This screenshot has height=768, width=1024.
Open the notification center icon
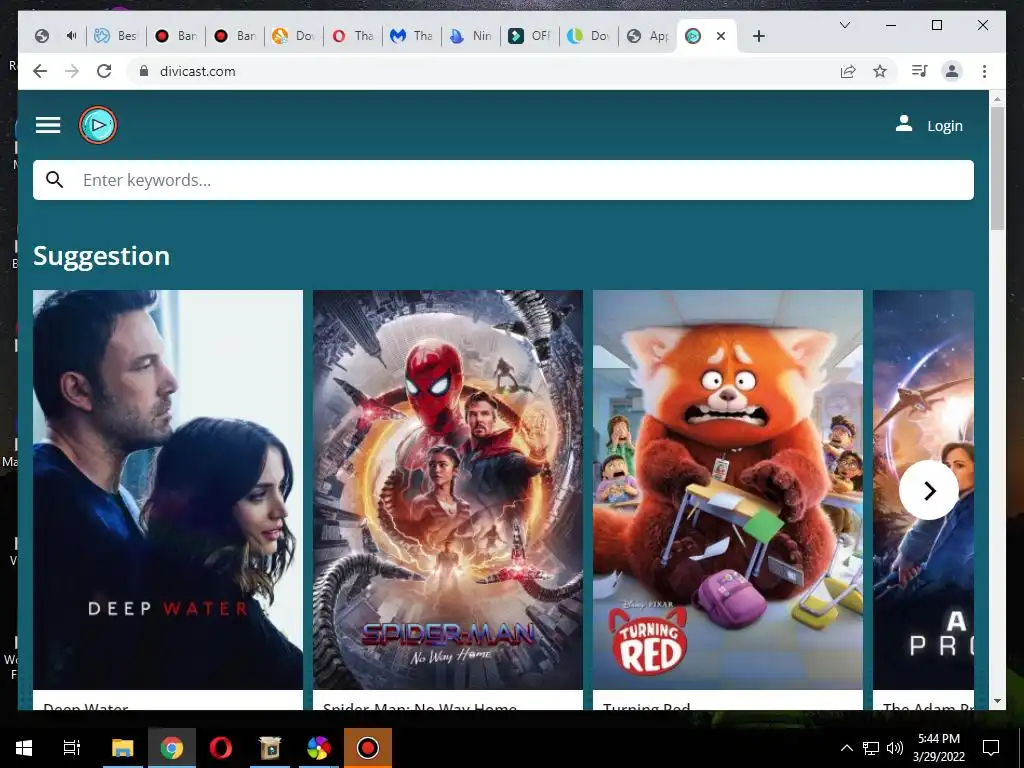991,748
